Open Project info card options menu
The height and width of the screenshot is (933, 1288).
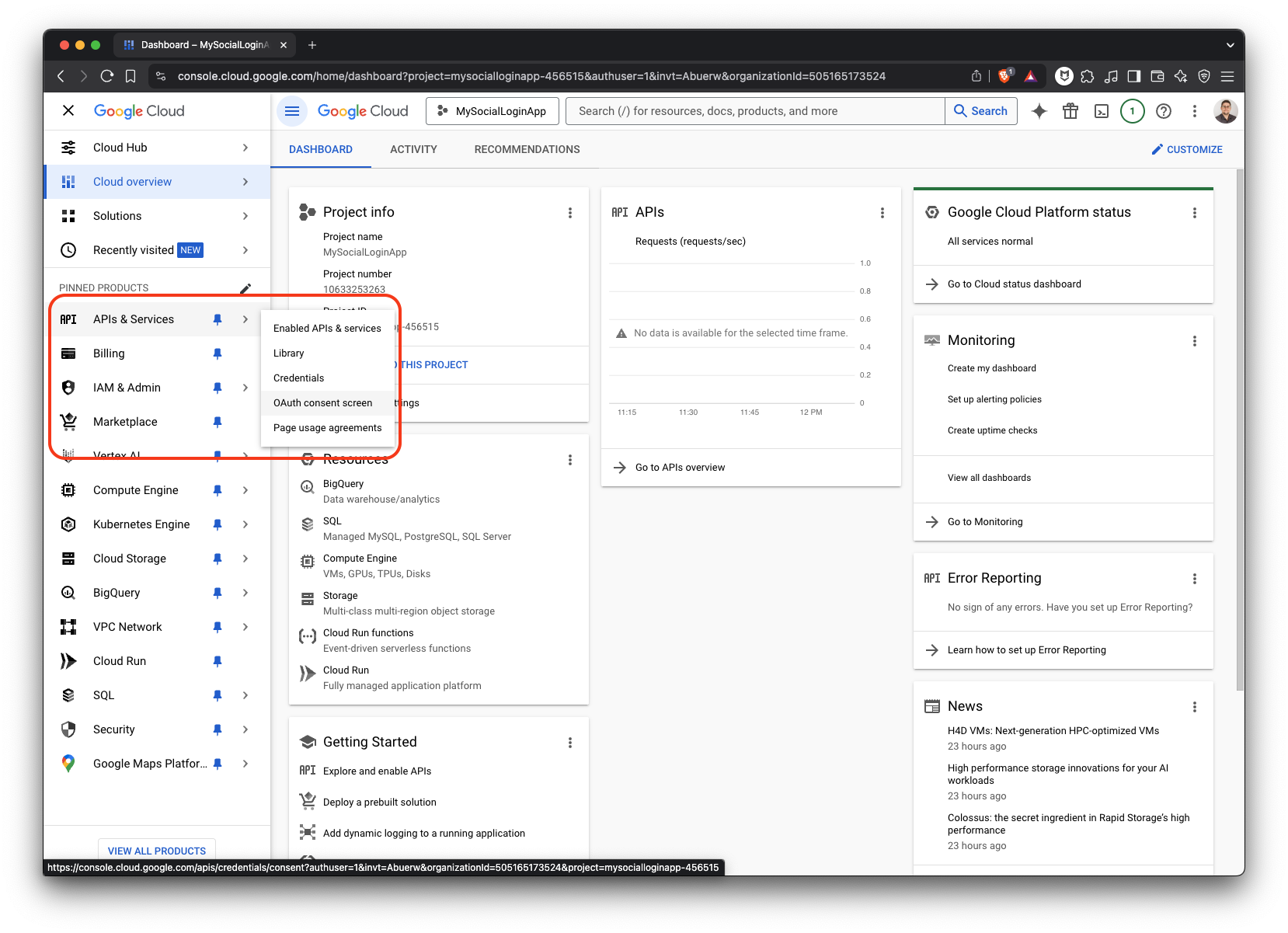pos(570,213)
